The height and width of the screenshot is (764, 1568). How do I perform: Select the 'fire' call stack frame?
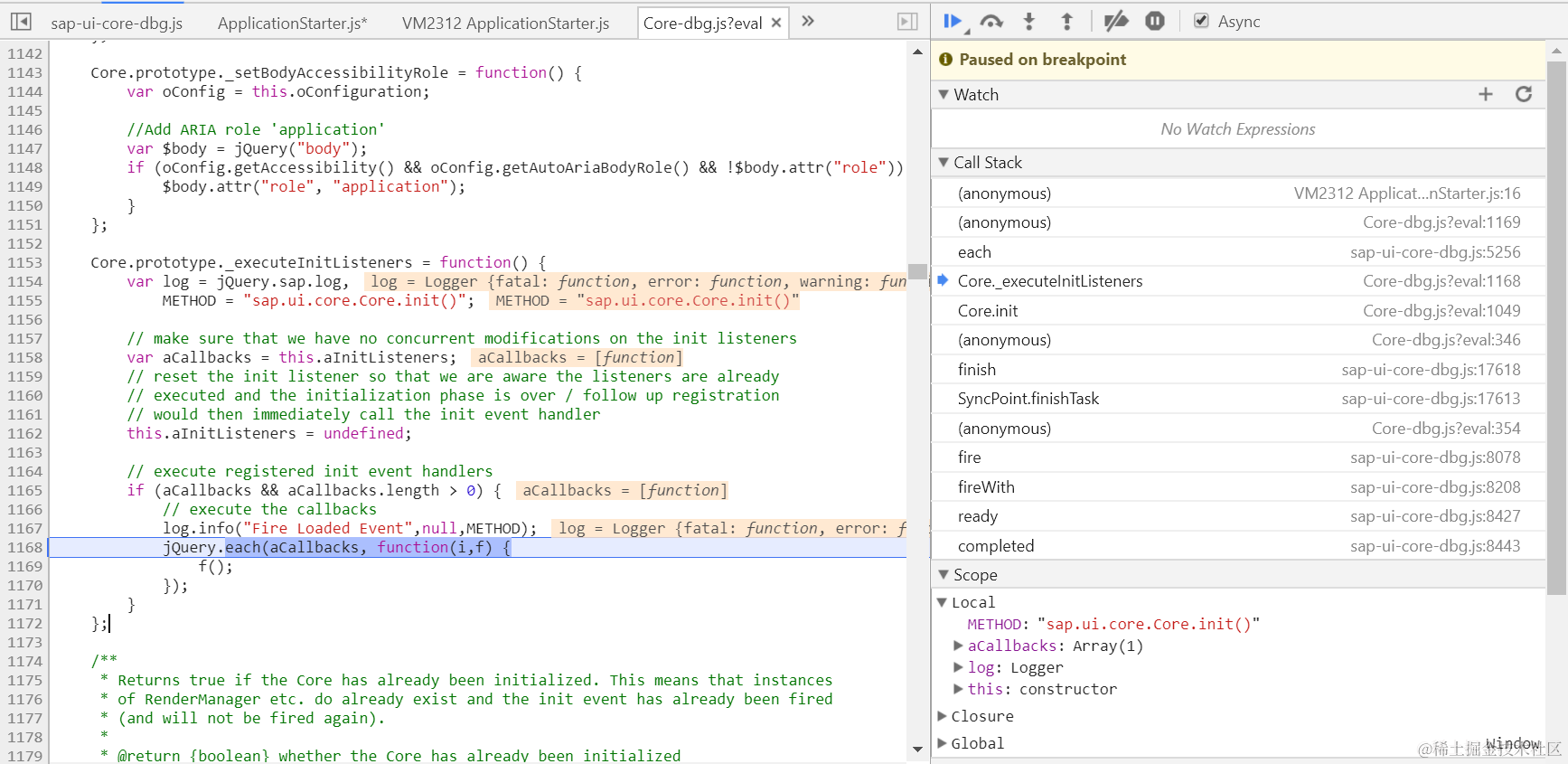(x=1238, y=457)
